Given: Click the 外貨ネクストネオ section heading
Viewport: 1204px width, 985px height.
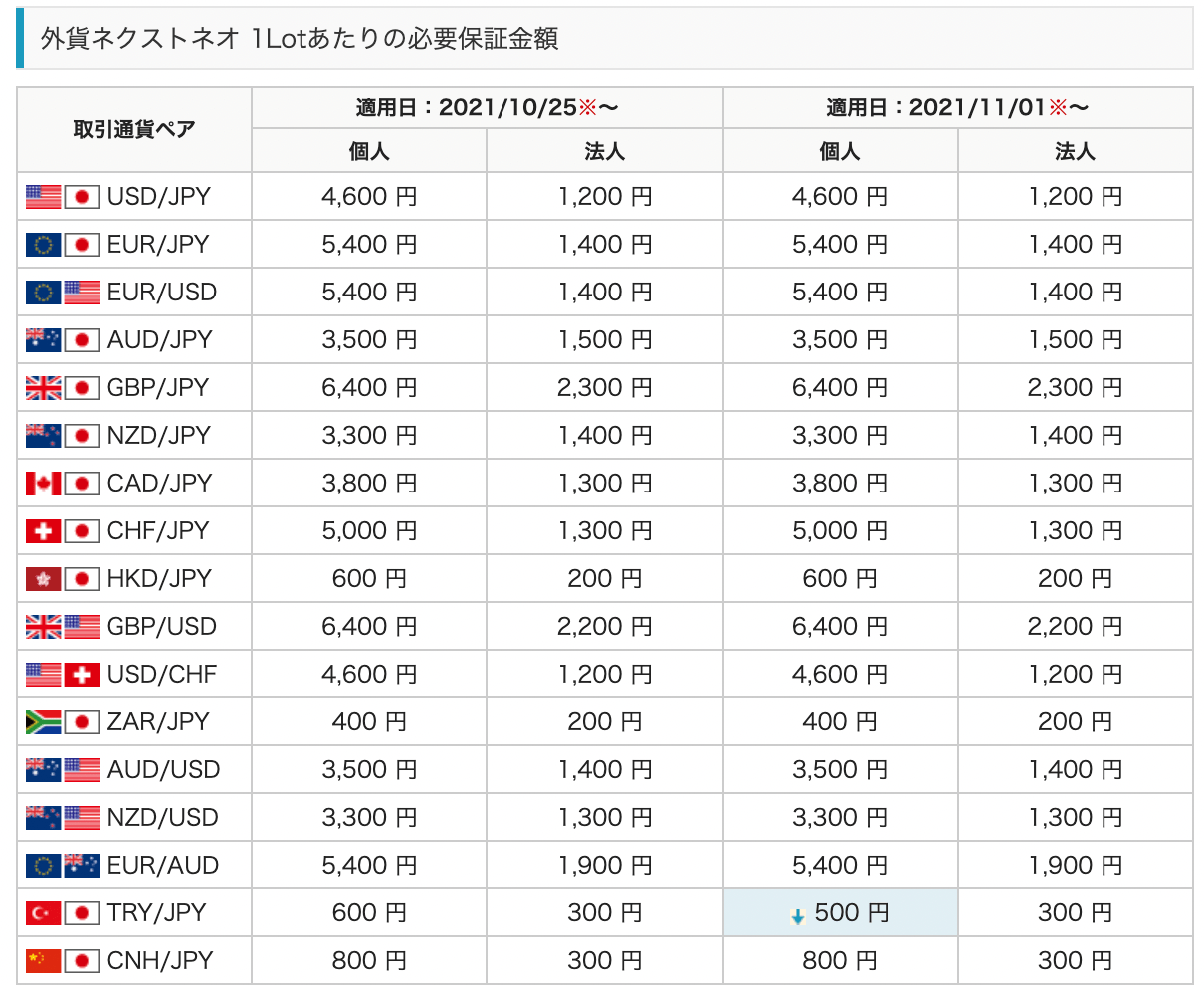Looking at the screenshot, I should click(300, 38).
